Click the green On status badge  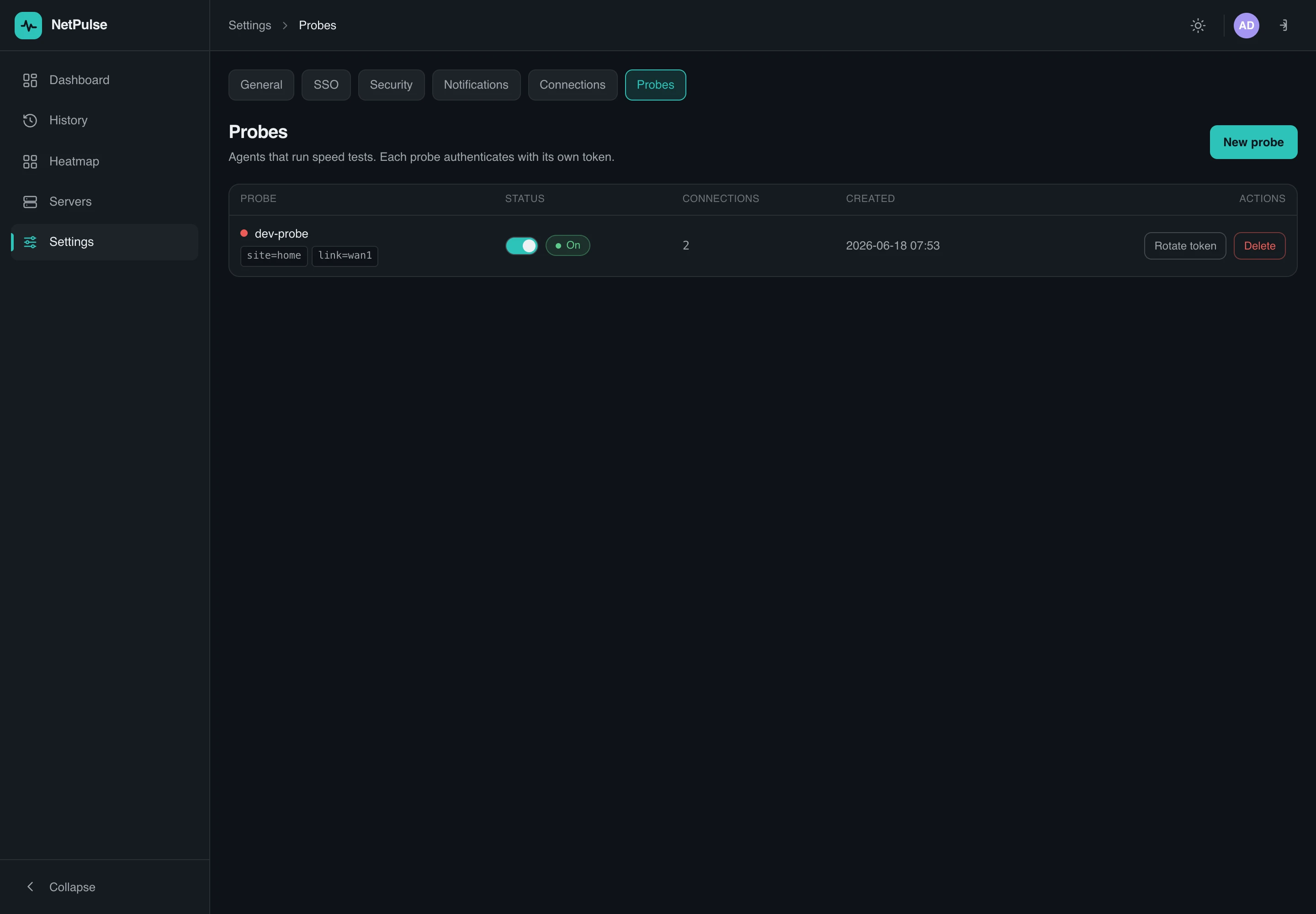tap(568, 245)
